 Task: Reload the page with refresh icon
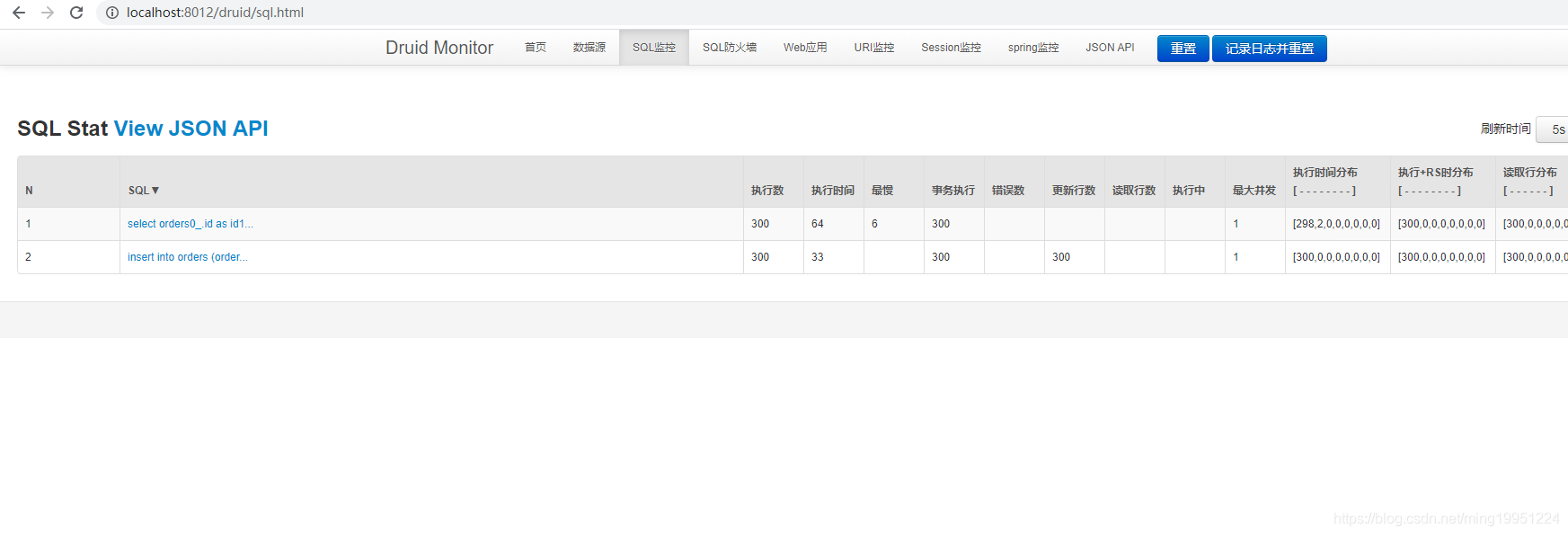coord(76,13)
